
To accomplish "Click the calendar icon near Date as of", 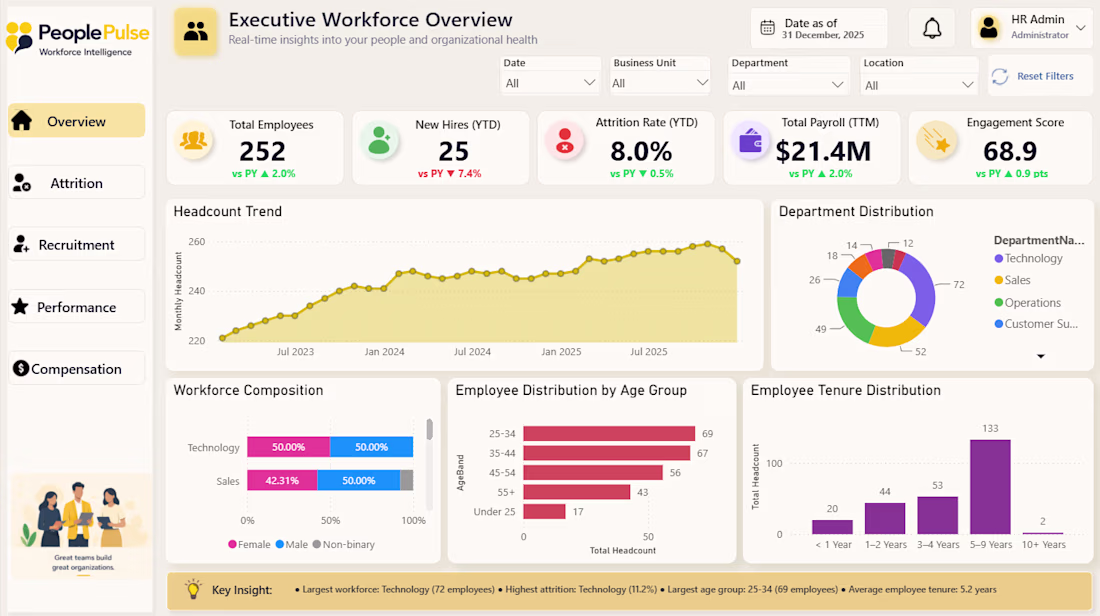I will pyautogui.click(x=767, y=28).
